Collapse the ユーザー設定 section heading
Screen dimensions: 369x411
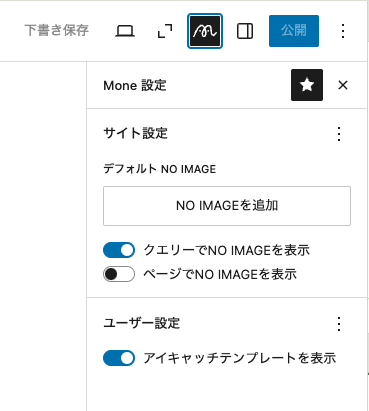point(142,323)
